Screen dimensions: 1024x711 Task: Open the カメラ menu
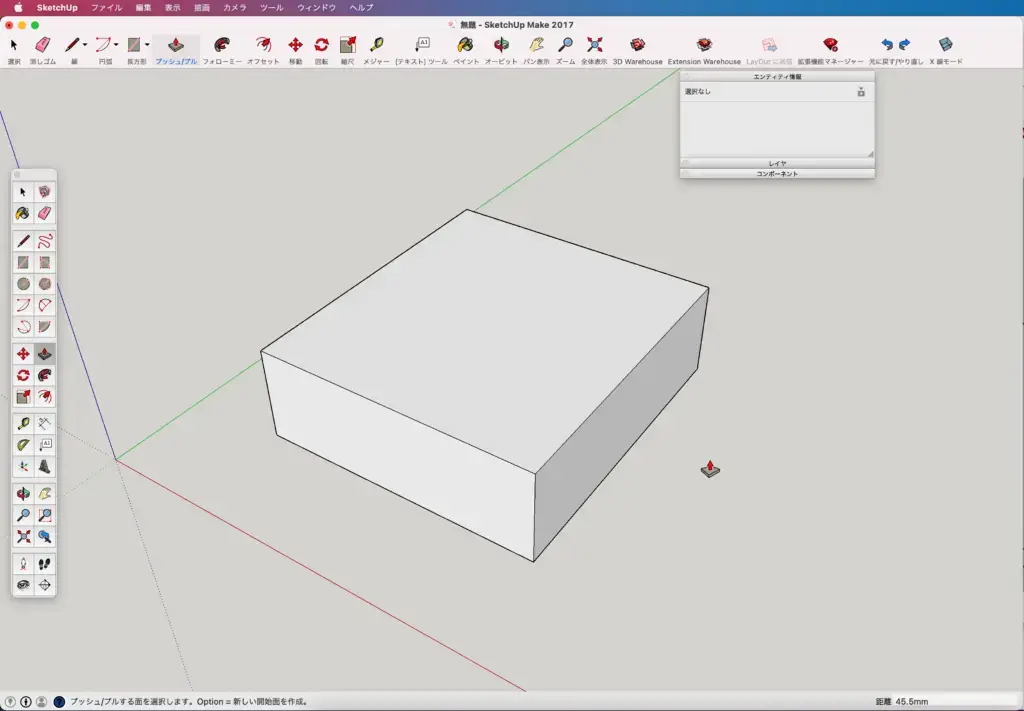tap(235, 8)
